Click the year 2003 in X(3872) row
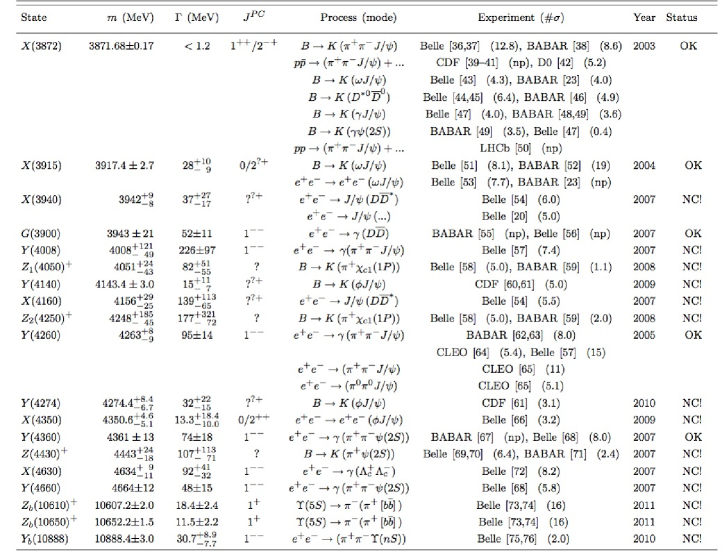 click(644, 46)
